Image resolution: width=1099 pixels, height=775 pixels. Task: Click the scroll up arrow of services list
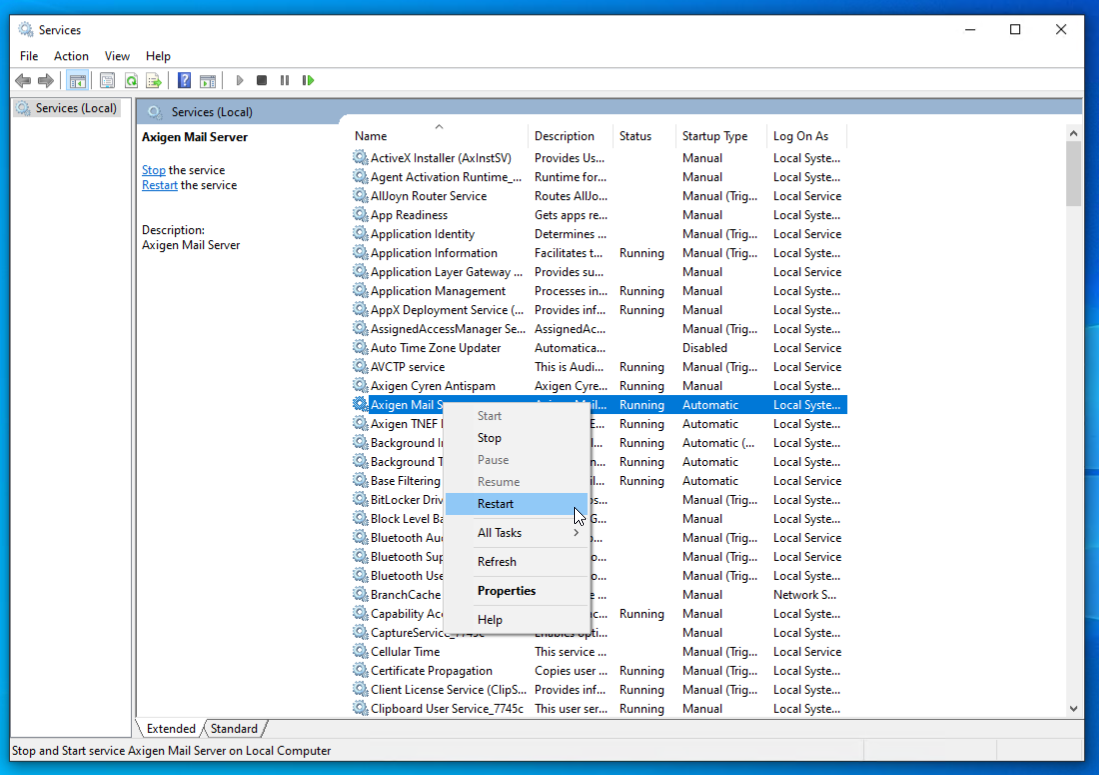pyautogui.click(x=1073, y=133)
